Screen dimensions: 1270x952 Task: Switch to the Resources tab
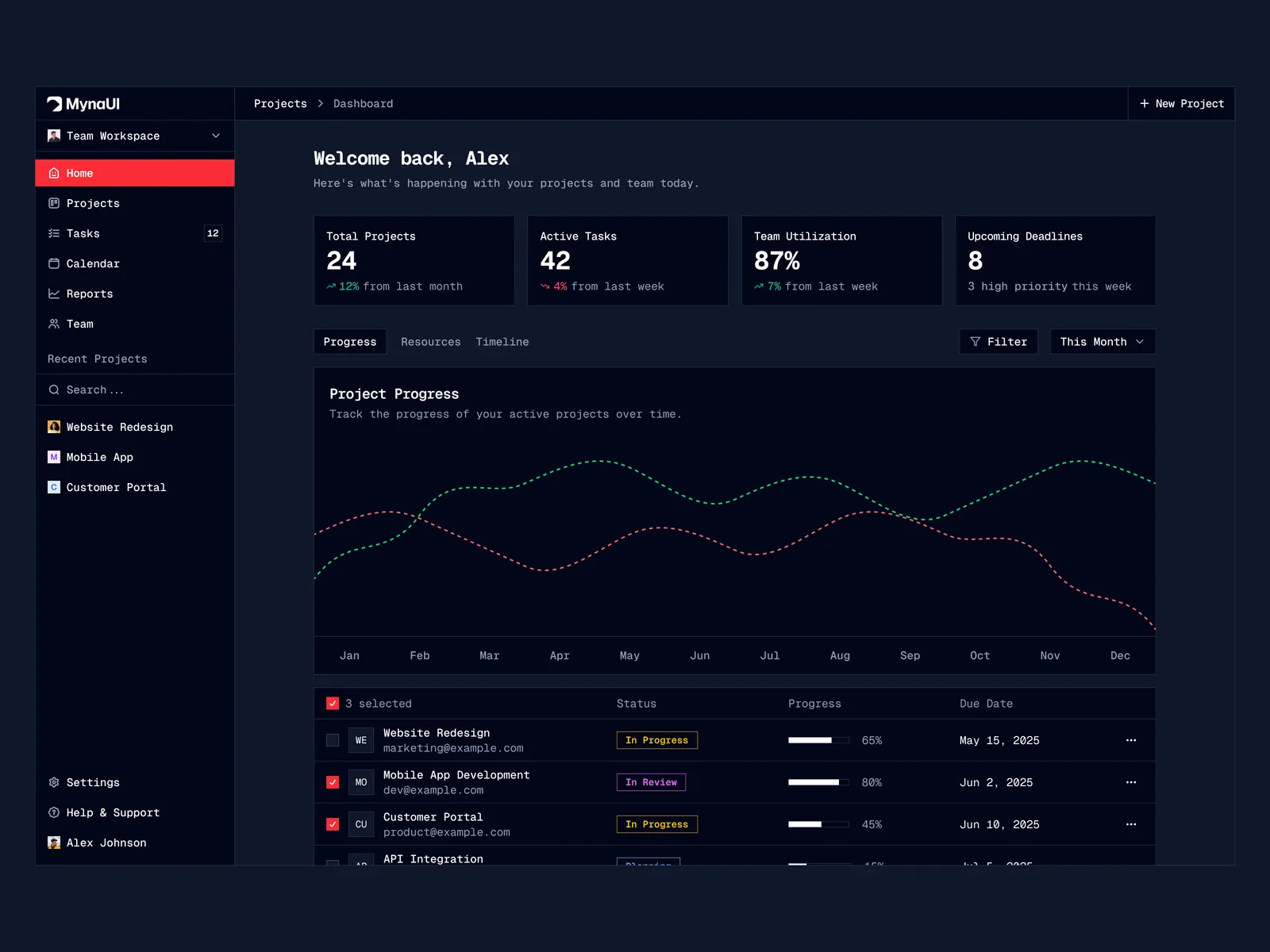pos(430,342)
